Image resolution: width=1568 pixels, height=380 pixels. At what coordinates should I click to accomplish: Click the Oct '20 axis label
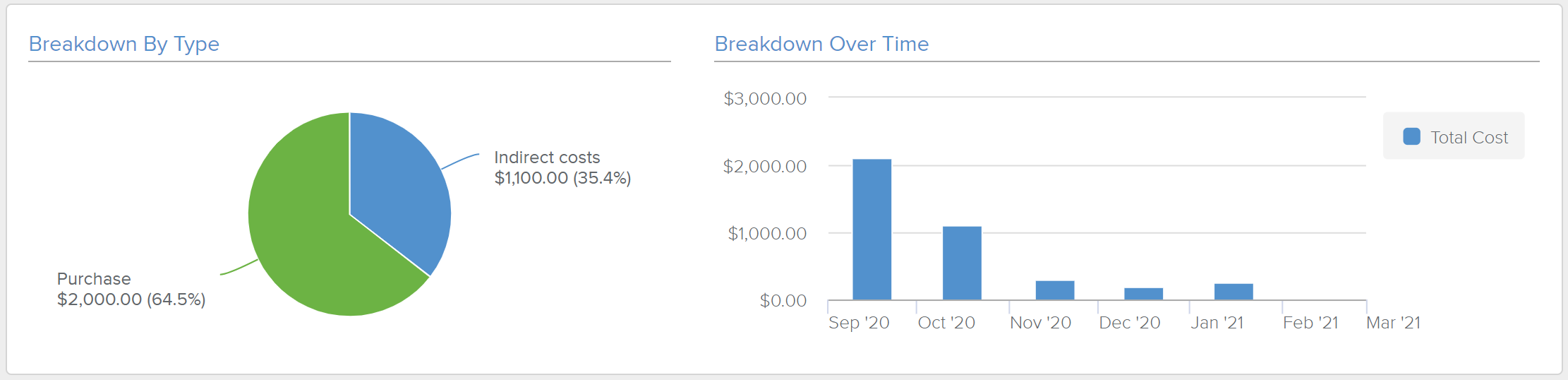click(x=946, y=323)
